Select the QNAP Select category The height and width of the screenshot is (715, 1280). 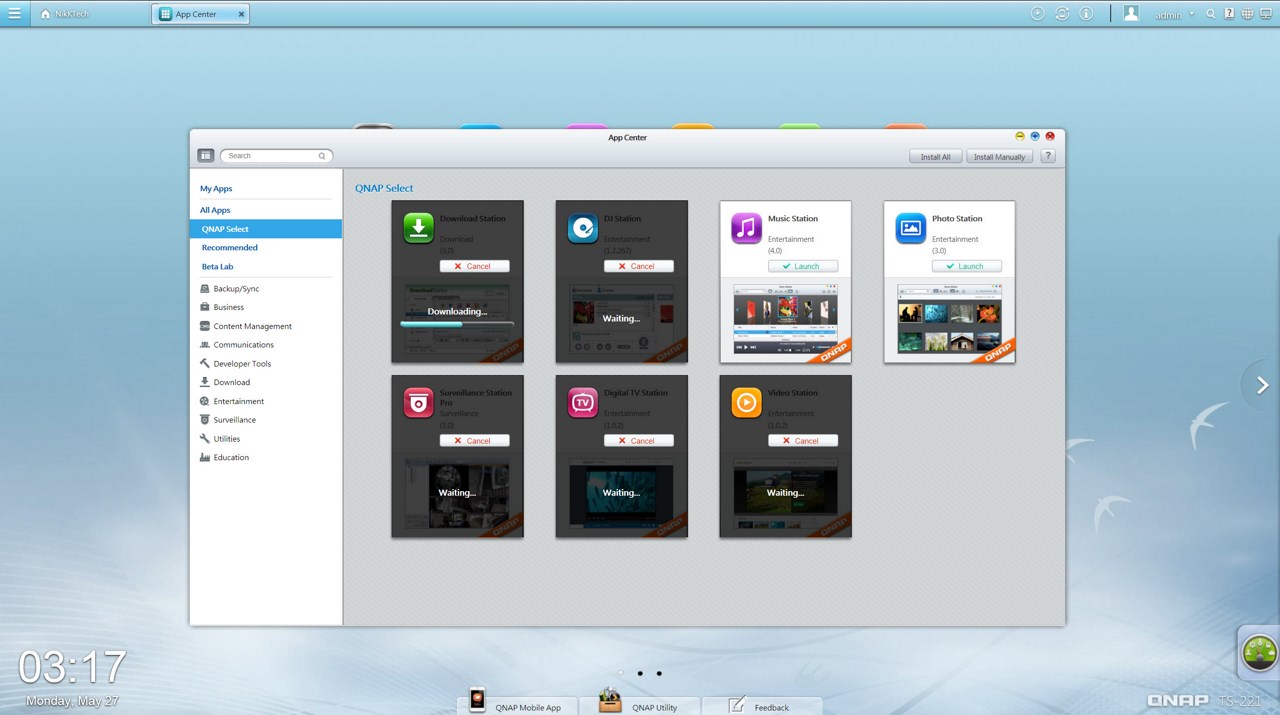click(266, 229)
